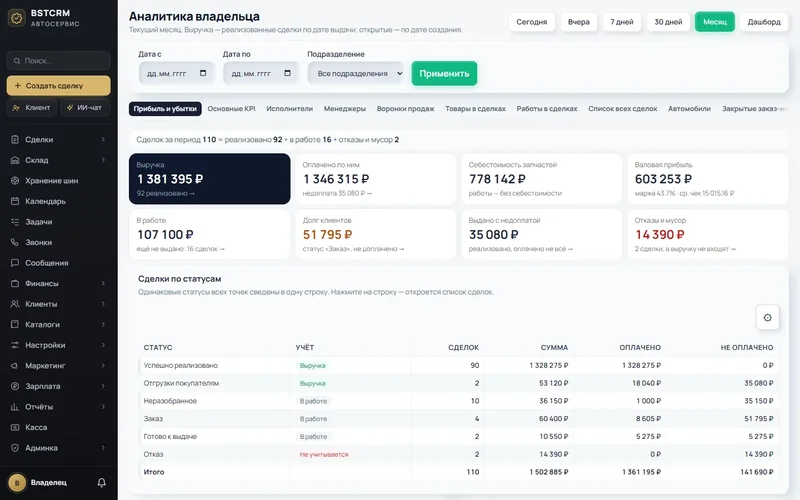Expand the Маркетинг submenu chevron
The image size is (800, 500).
[103, 365]
